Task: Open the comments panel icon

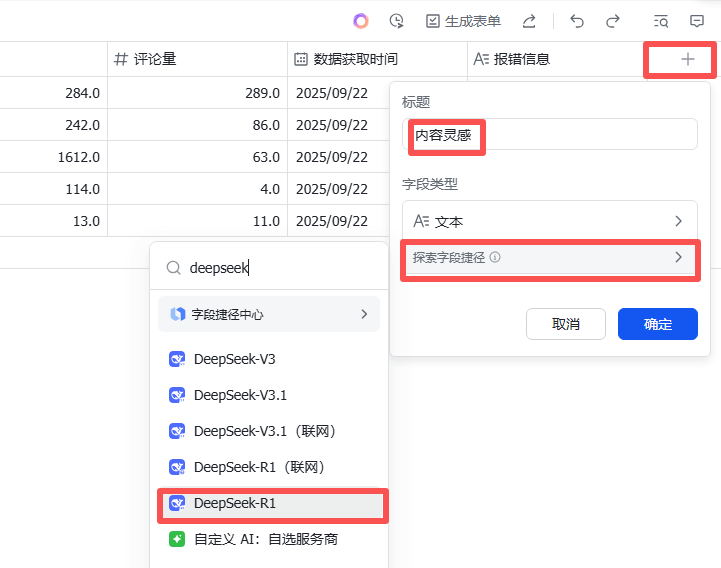Action: click(x=697, y=21)
